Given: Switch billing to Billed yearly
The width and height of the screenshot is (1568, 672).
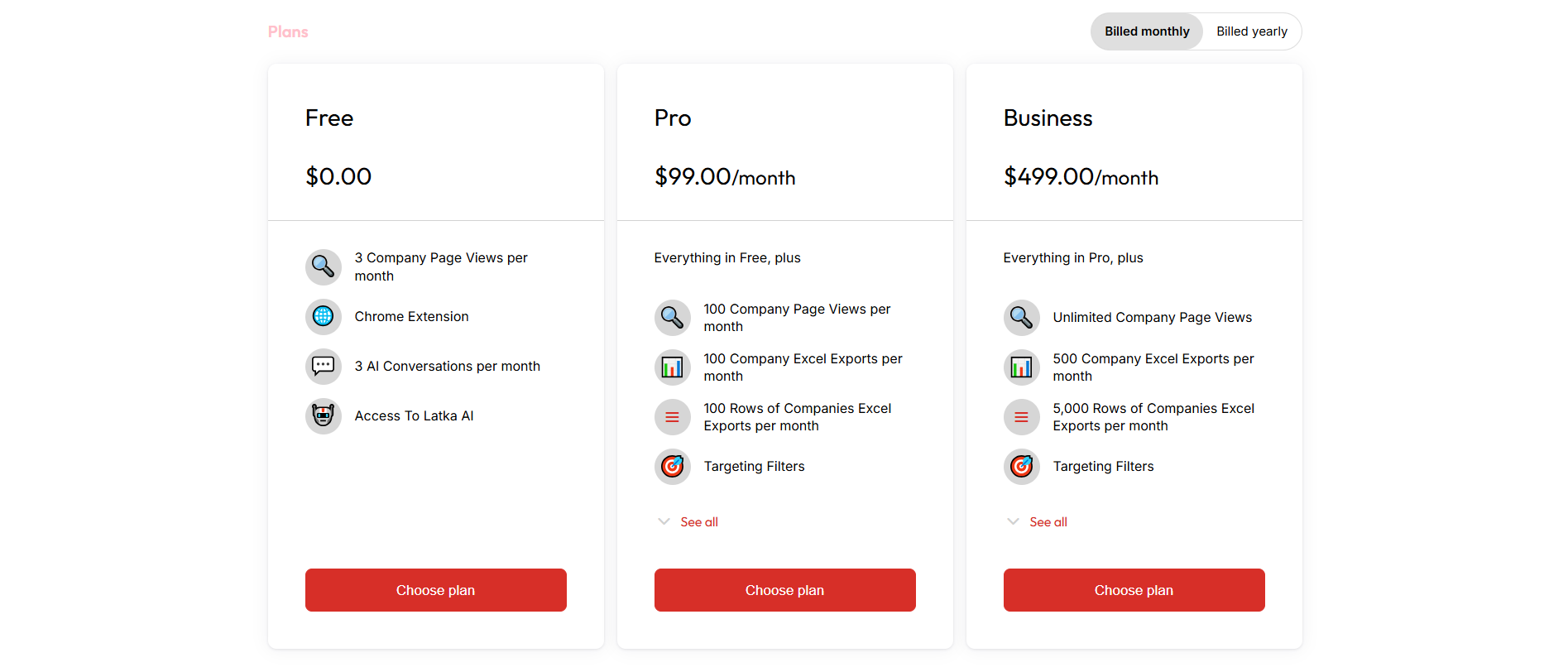Looking at the screenshot, I should click(x=1251, y=31).
